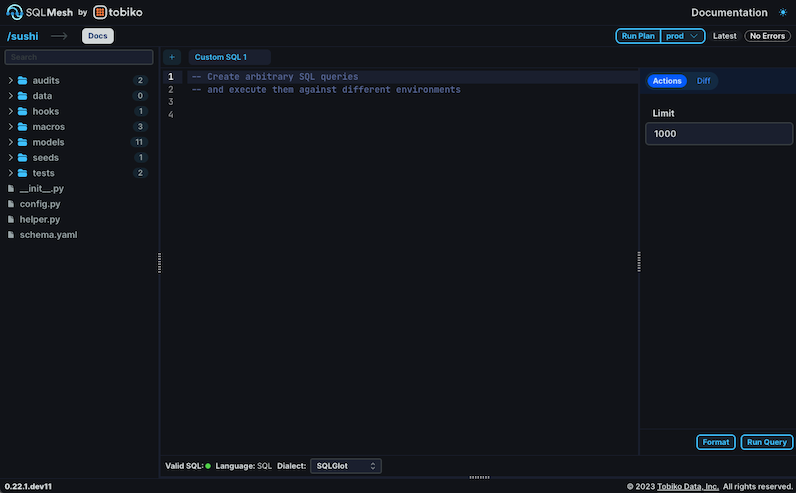Click the Format button
Viewport: 796px width, 493px height.
click(x=715, y=442)
